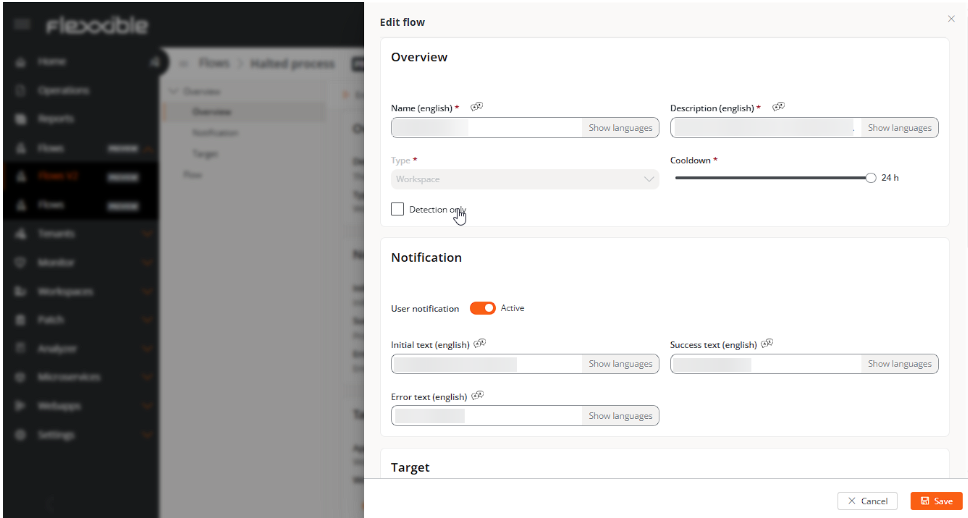
Task: Click Show languages for the Description field
Action: pos(899,128)
